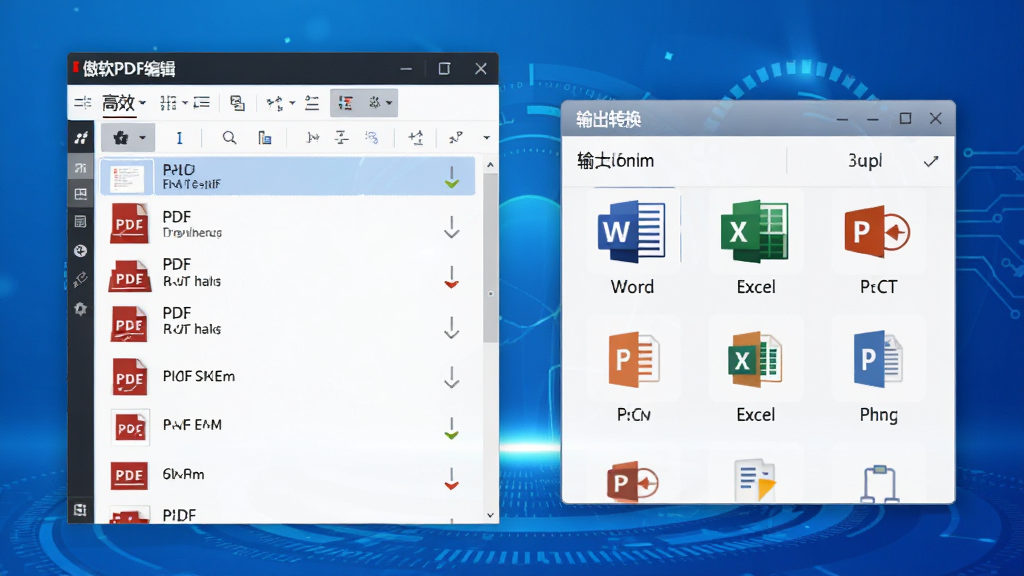
Task: Open the highlighted settings dropdown in top toolbar
Action: (x=379, y=103)
